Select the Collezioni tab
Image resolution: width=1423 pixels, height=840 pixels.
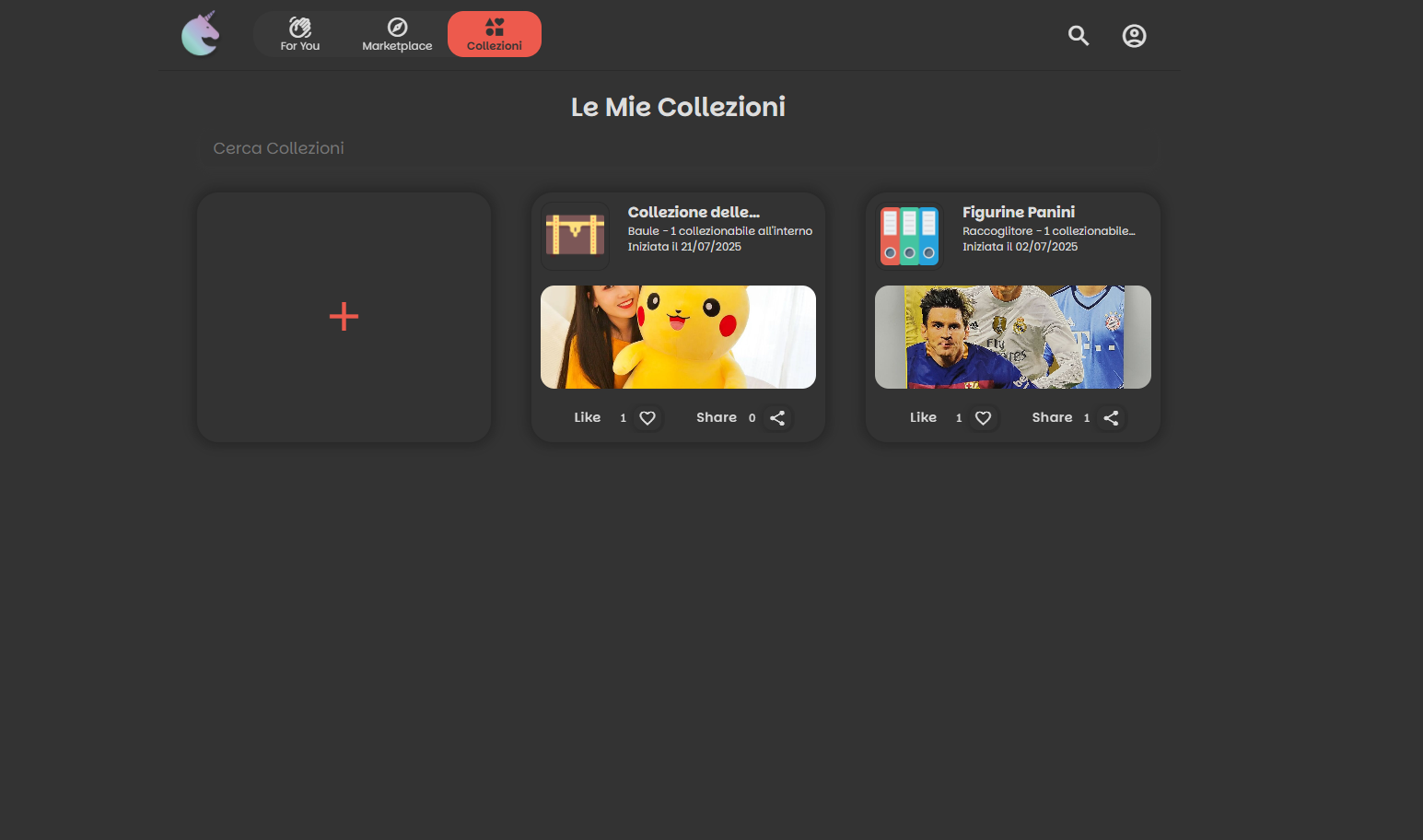pyautogui.click(x=495, y=34)
